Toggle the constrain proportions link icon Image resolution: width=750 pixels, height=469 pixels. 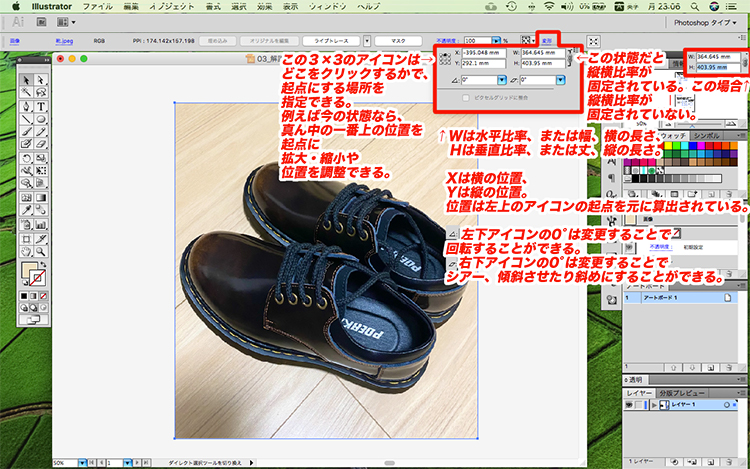pos(571,57)
